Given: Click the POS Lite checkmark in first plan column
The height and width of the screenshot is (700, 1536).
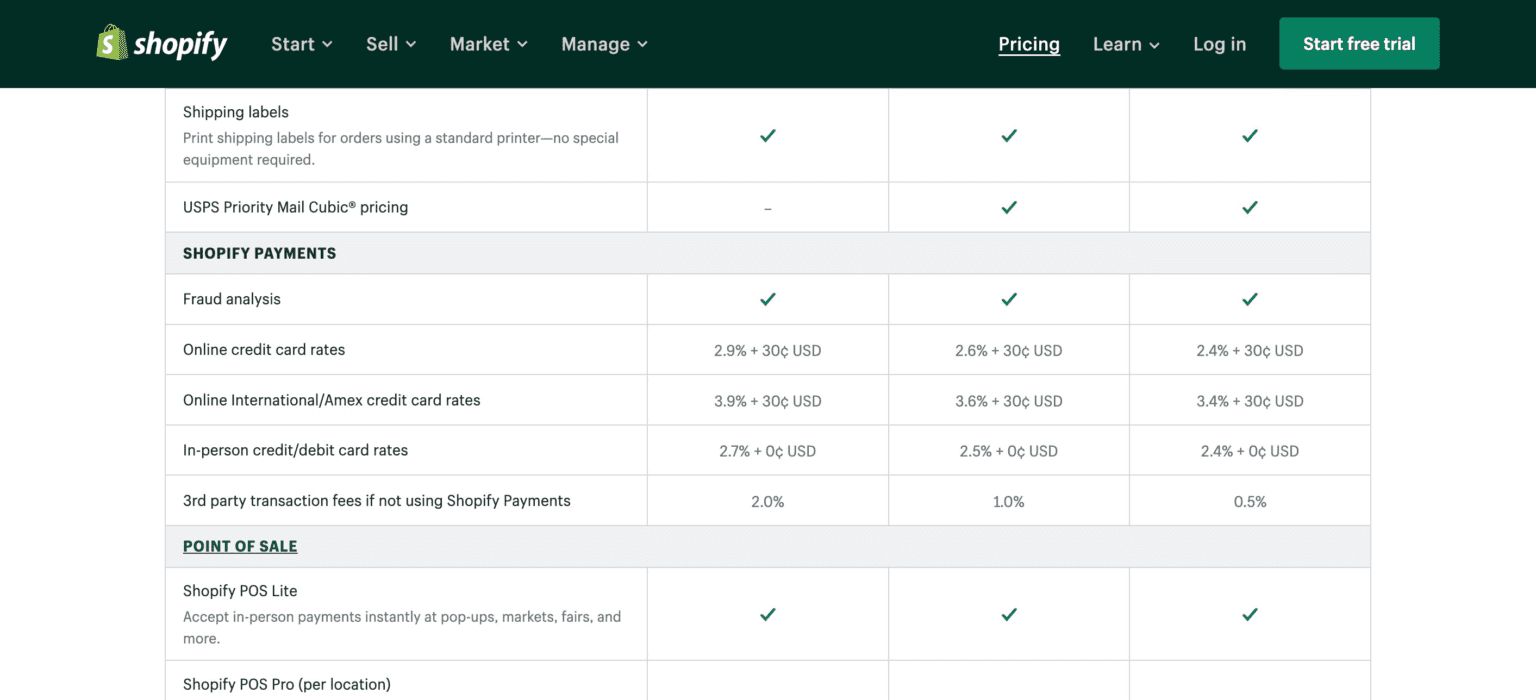Looking at the screenshot, I should (767, 613).
